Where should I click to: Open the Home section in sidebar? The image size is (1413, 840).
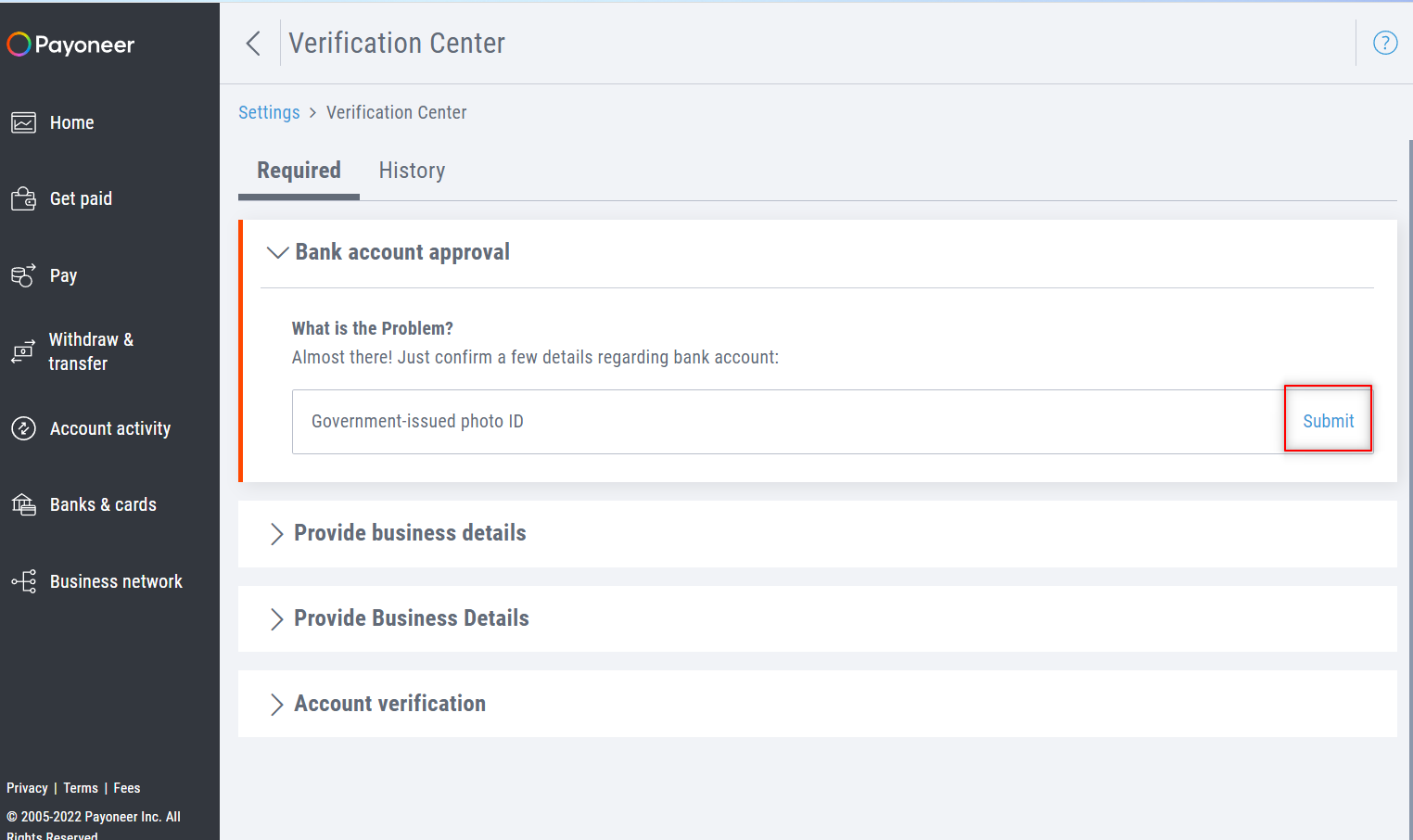click(x=71, y=121)
